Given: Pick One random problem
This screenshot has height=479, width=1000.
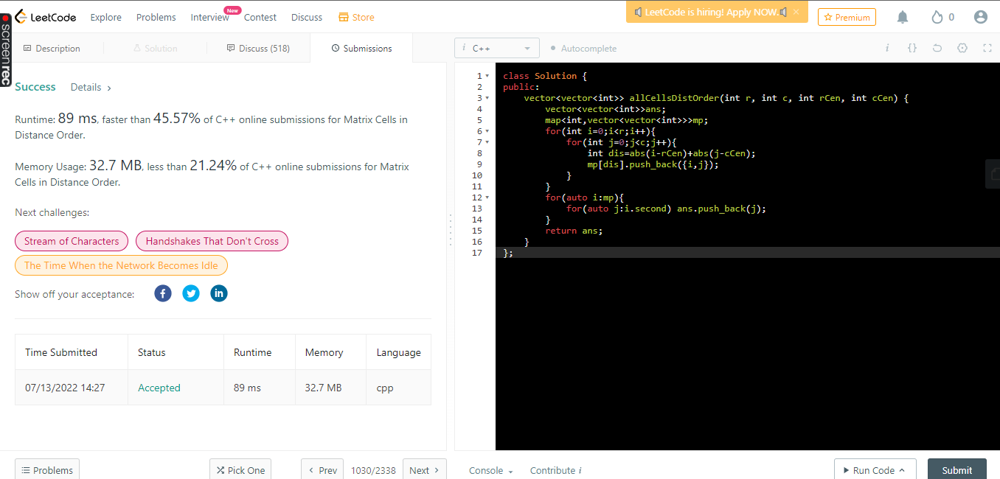Looking at the screenshot, I should [x=240, y=470].
